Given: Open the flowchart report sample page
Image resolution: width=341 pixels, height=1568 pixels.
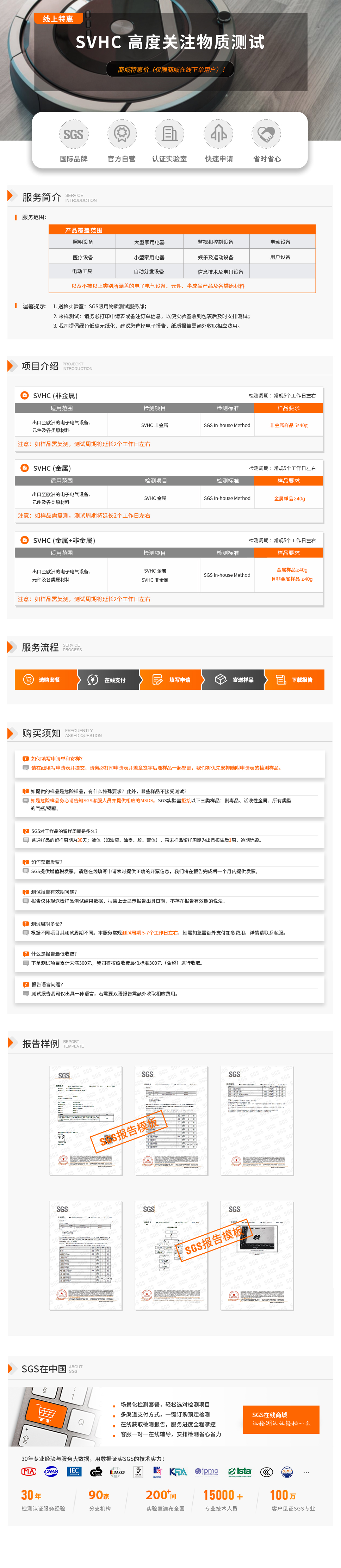Looking at the screenshot, I should tap(171, 1255).
